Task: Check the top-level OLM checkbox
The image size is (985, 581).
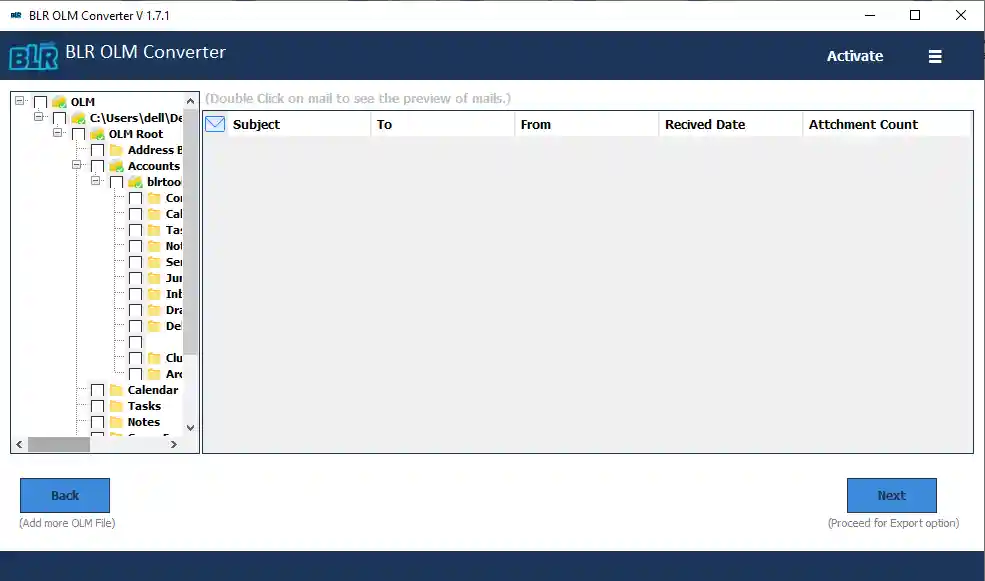Action: (x=41, y=102)
